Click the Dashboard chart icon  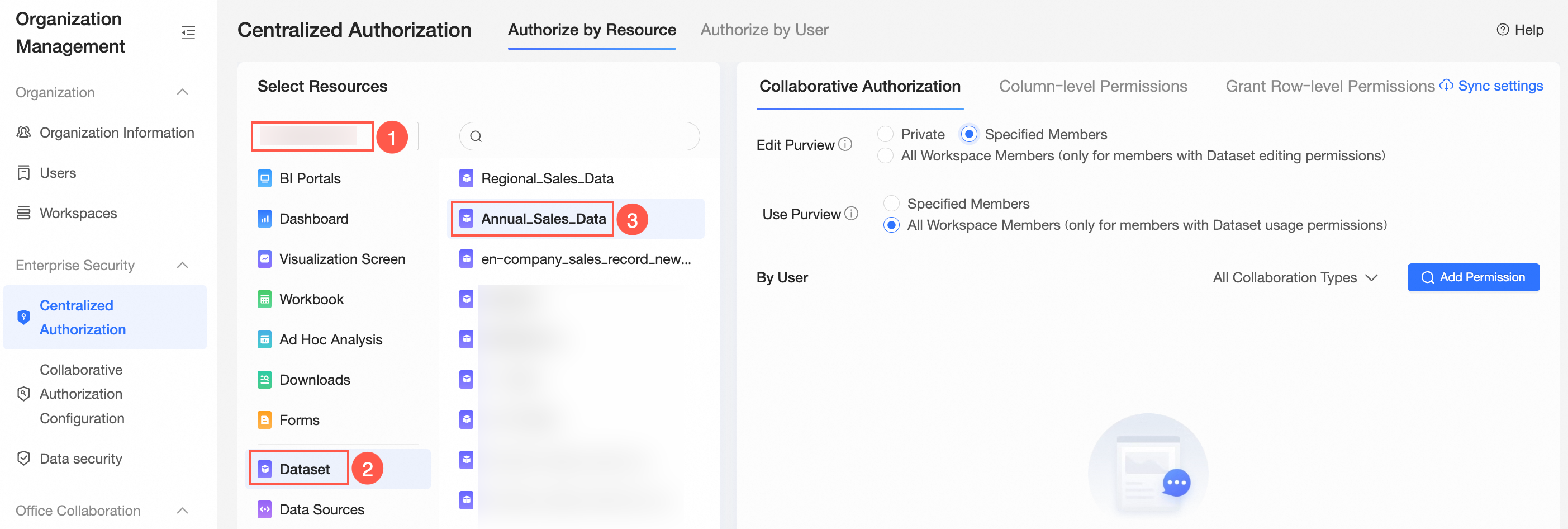(265, 219)
